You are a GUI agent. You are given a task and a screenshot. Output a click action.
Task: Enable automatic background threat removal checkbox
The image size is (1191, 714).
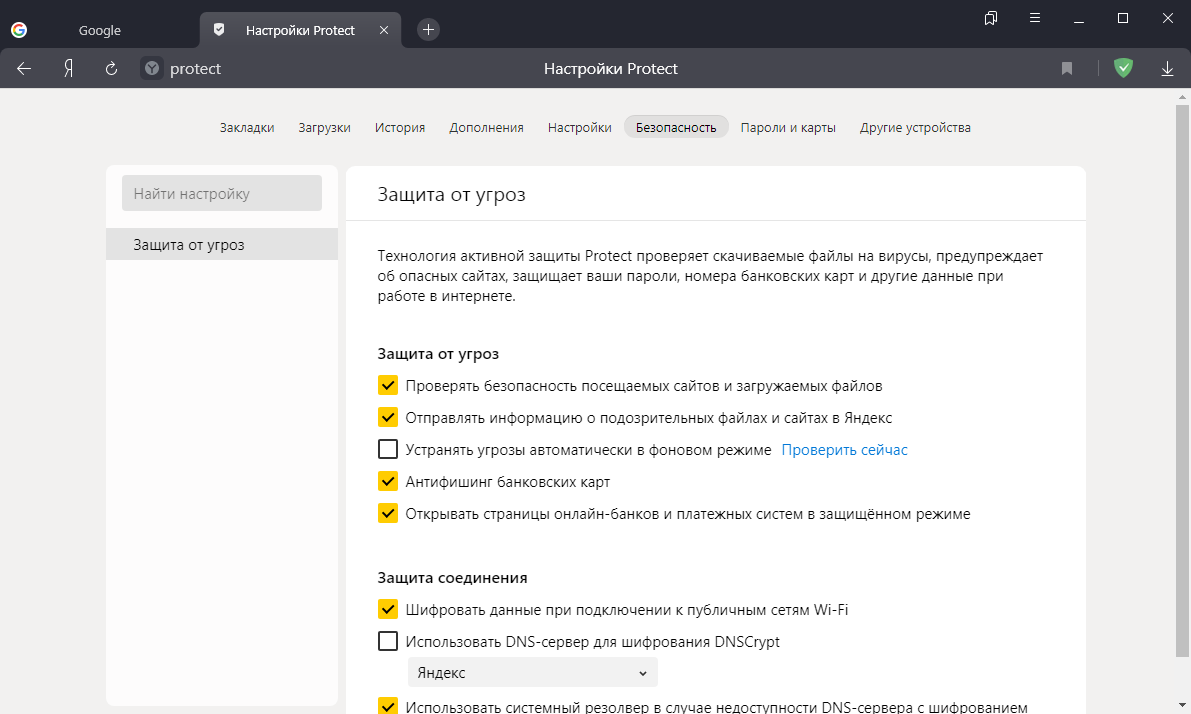(388, 450)
